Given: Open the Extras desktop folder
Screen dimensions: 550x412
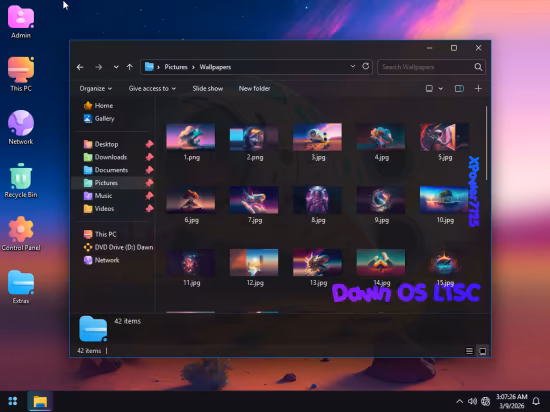Looking at the screenshot, I should click(21, 287).
